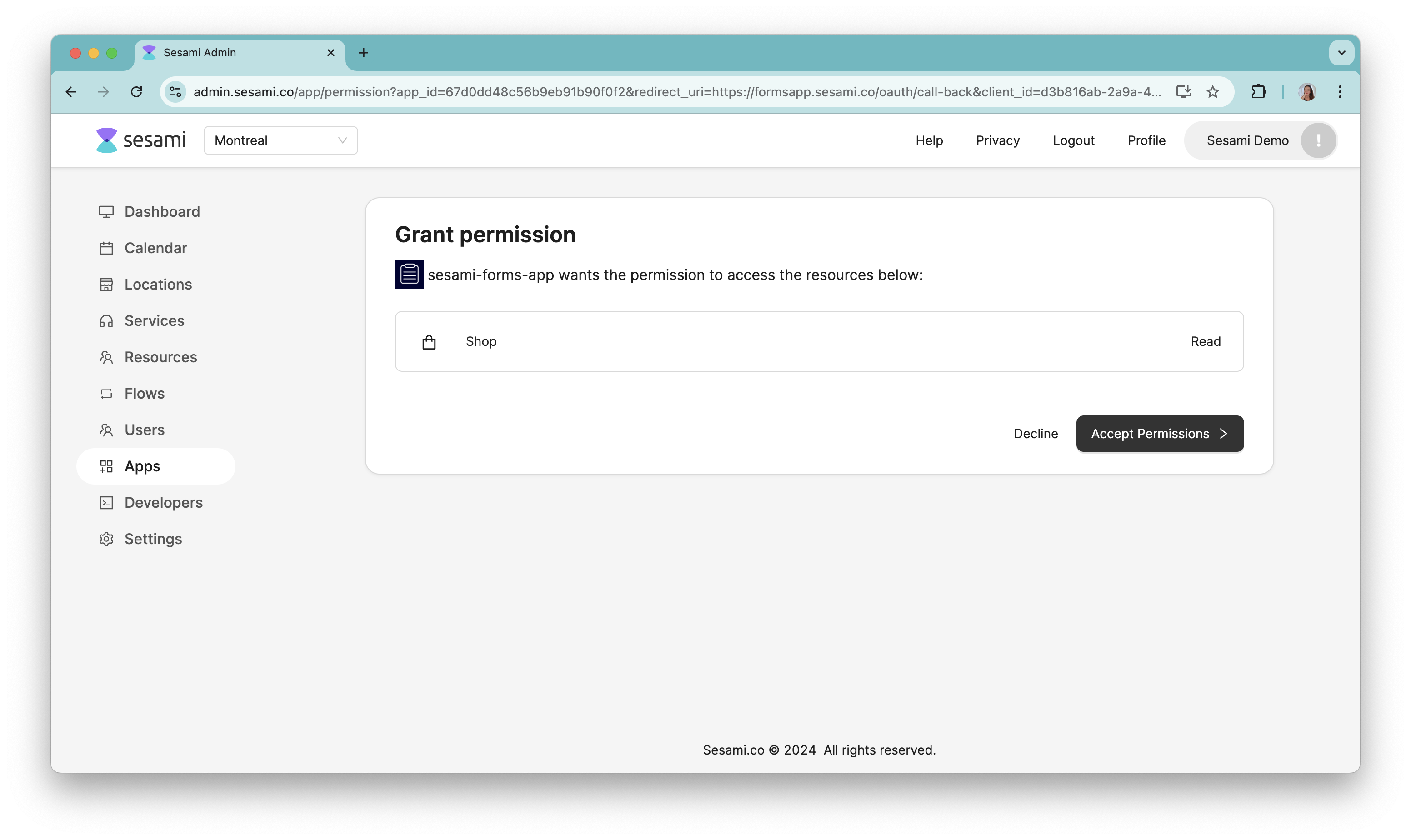
Task: Open the browser extensions puzzle icon
Action: pyautogui.click(x=1258, y=92)
